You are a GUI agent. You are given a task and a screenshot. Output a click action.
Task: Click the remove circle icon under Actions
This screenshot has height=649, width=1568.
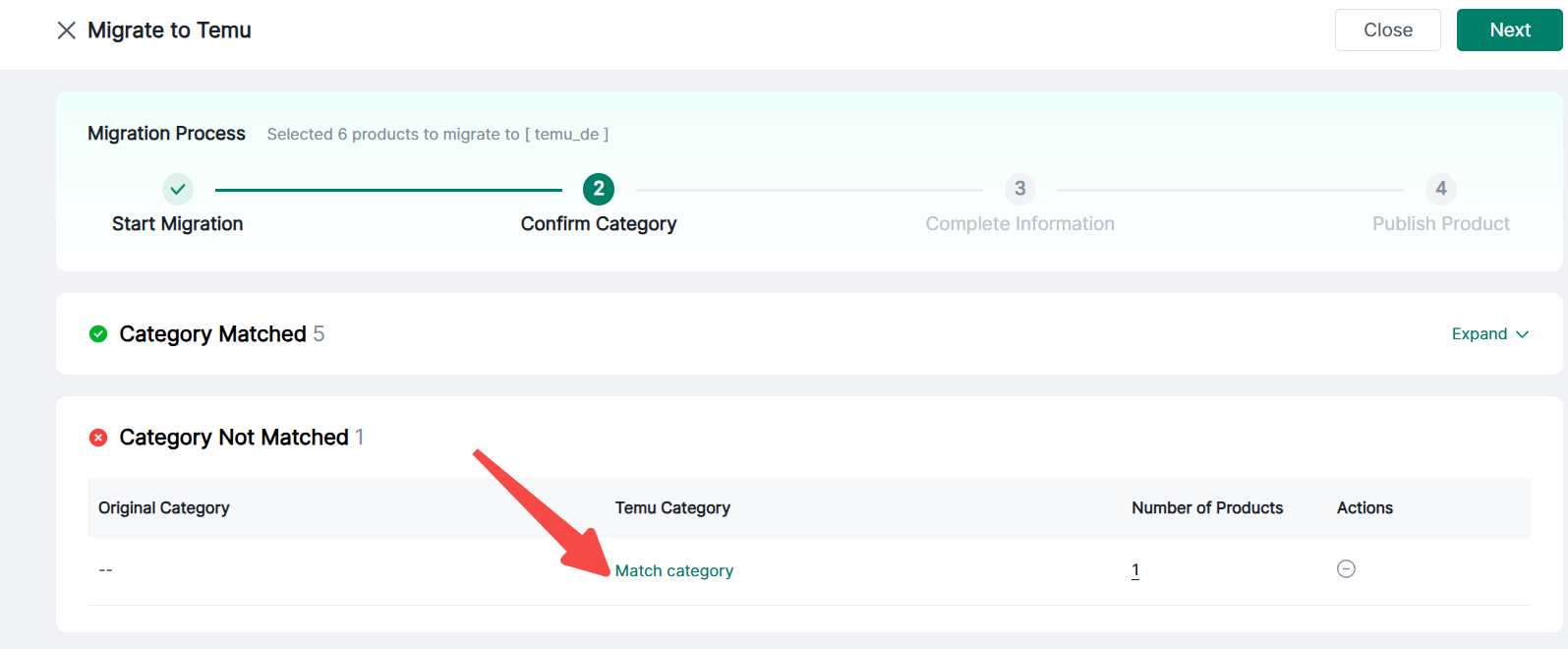click(1346, 569)
